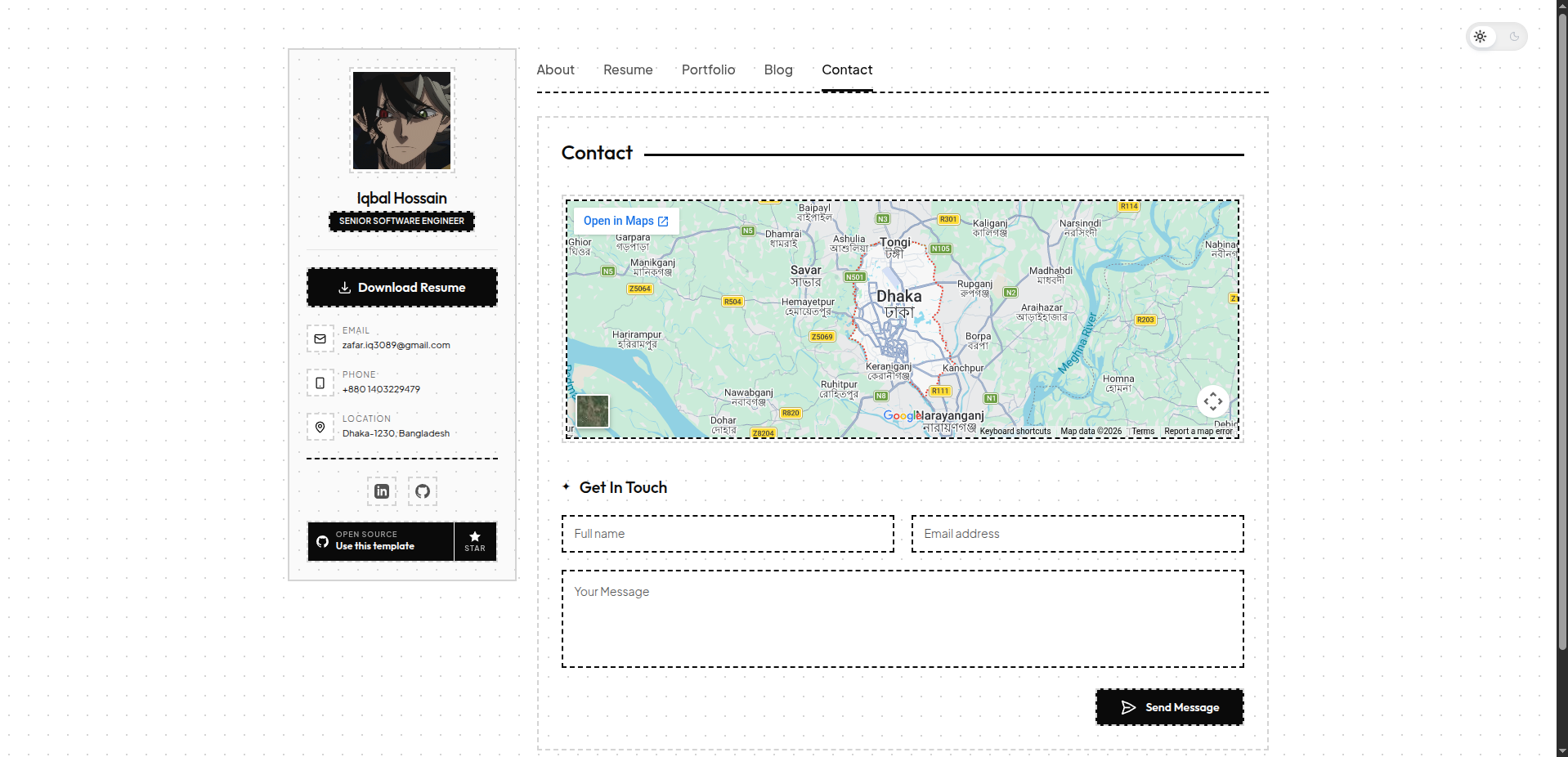Click the Star button on template banner

[x=475, y=541]
